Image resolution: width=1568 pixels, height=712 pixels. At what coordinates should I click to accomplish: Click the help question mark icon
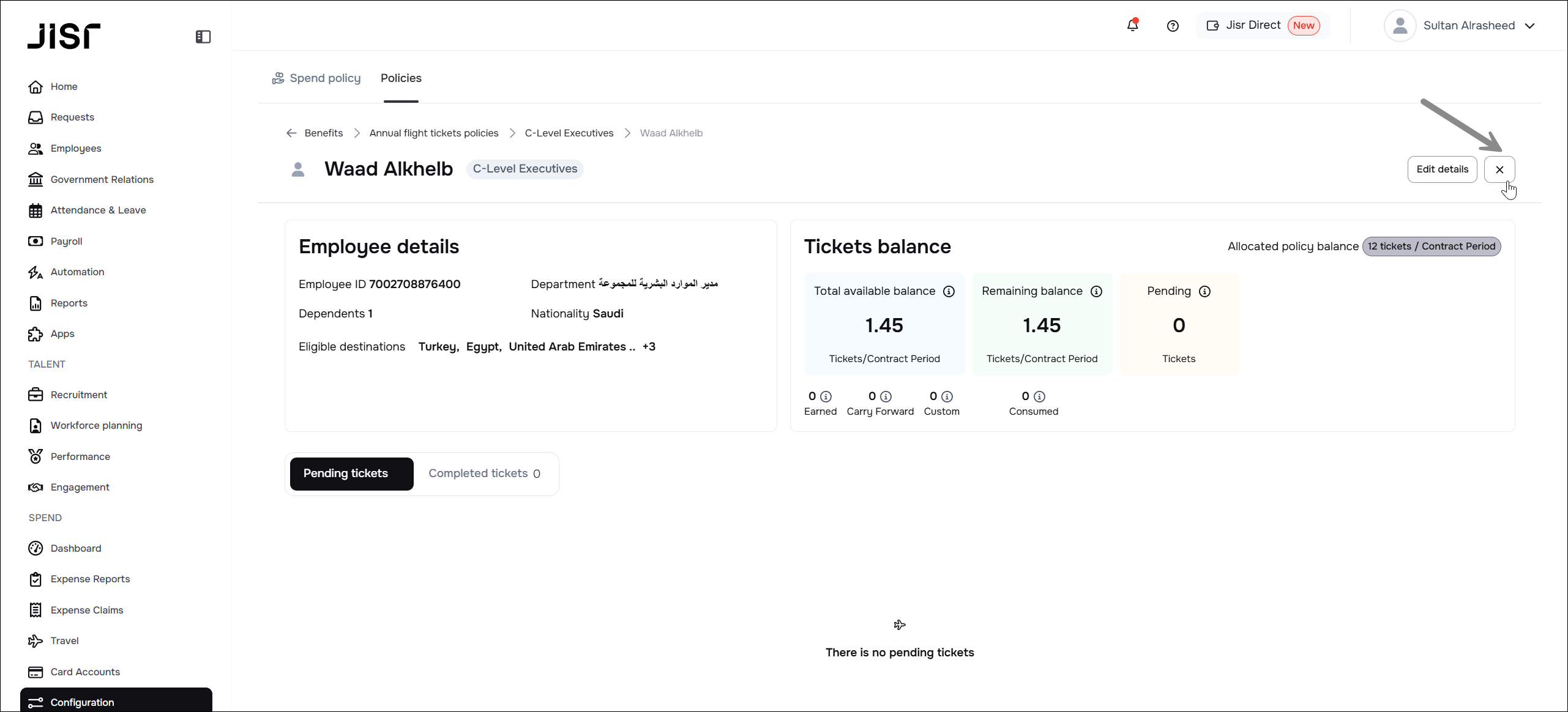[1173, 26]
